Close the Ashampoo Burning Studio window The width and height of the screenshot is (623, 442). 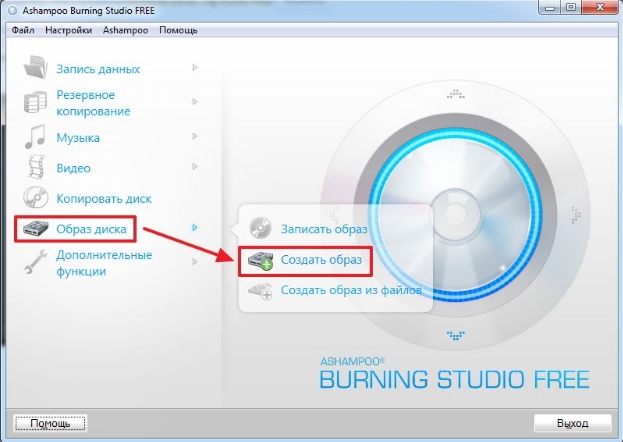(601, 7)
